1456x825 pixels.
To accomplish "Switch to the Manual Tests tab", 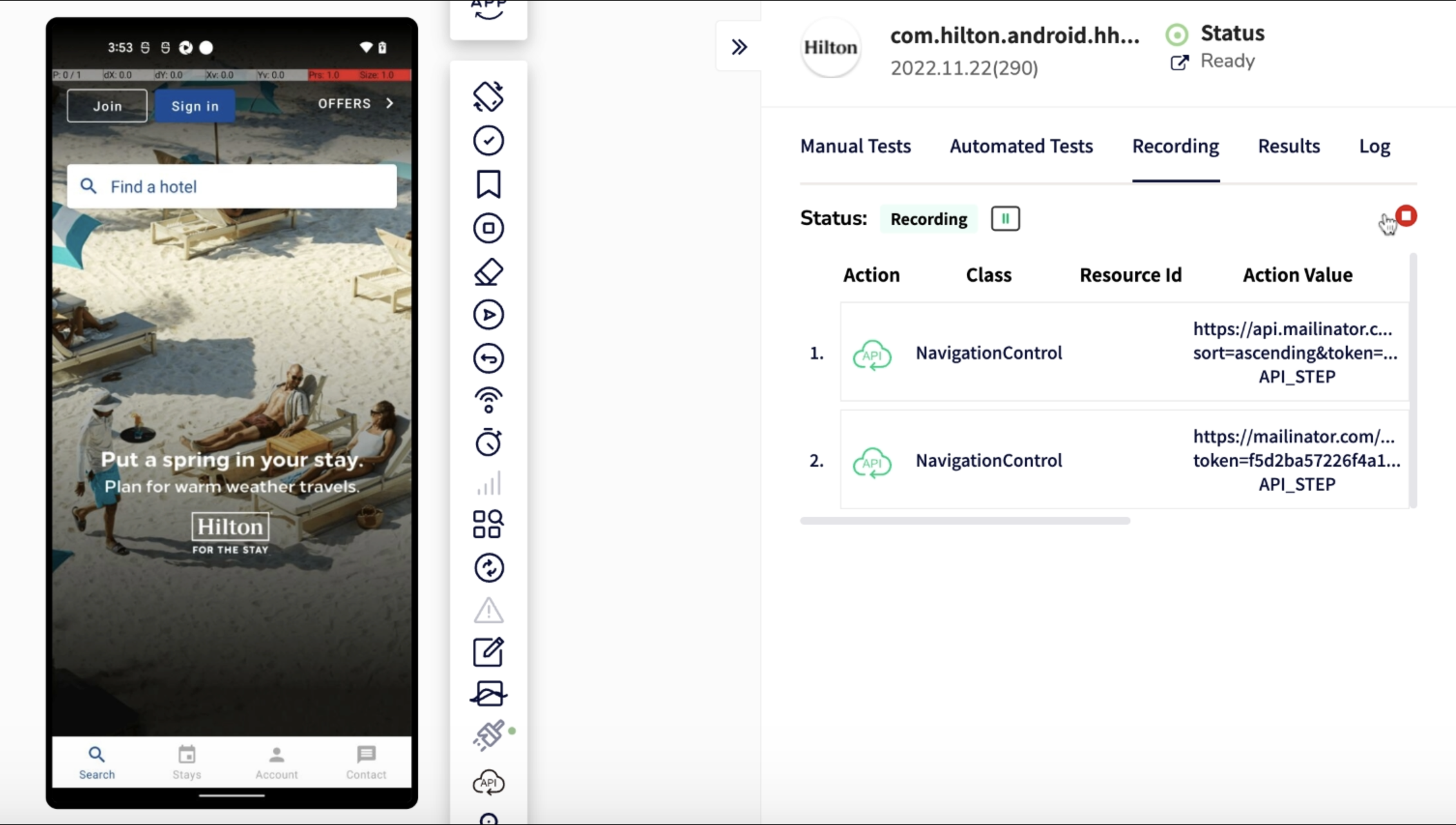I will click(856, 146).
